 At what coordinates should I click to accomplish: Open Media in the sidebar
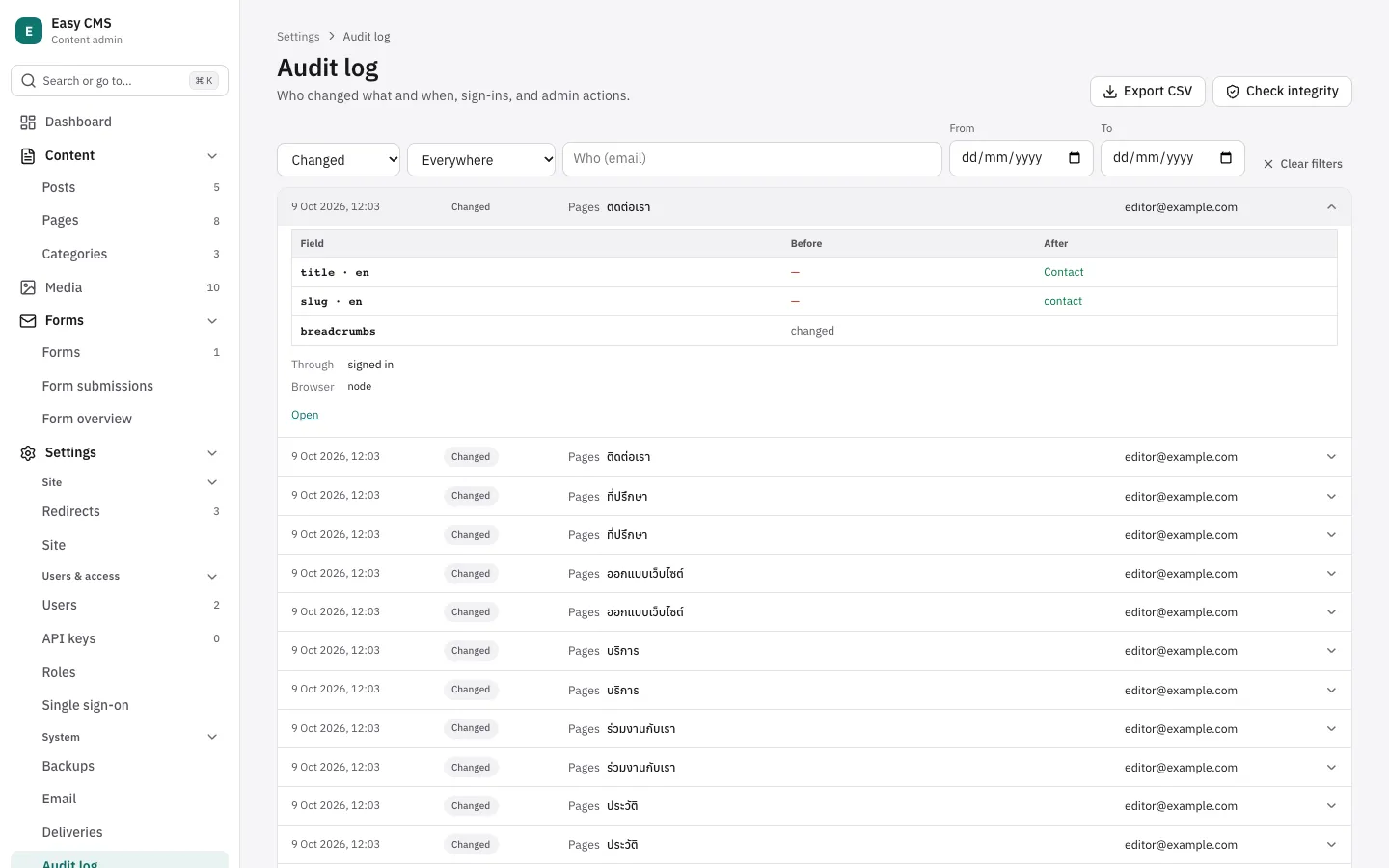click(x=120, y=287)
